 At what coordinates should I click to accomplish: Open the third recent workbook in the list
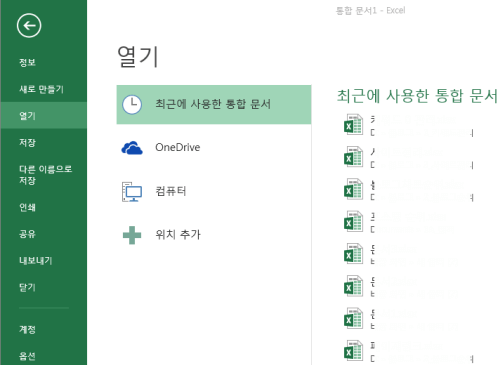[408, 189]
